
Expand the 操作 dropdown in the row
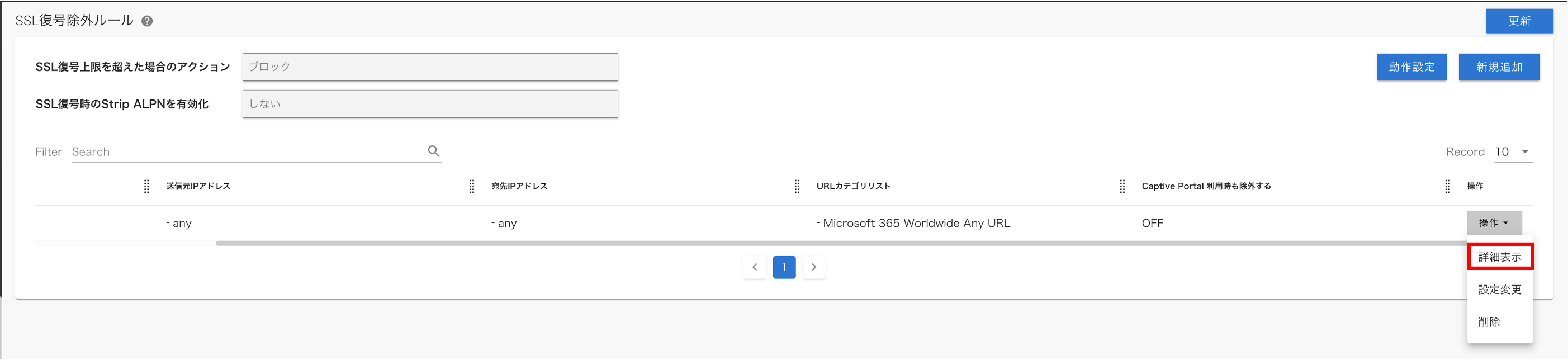(1494, 223)
